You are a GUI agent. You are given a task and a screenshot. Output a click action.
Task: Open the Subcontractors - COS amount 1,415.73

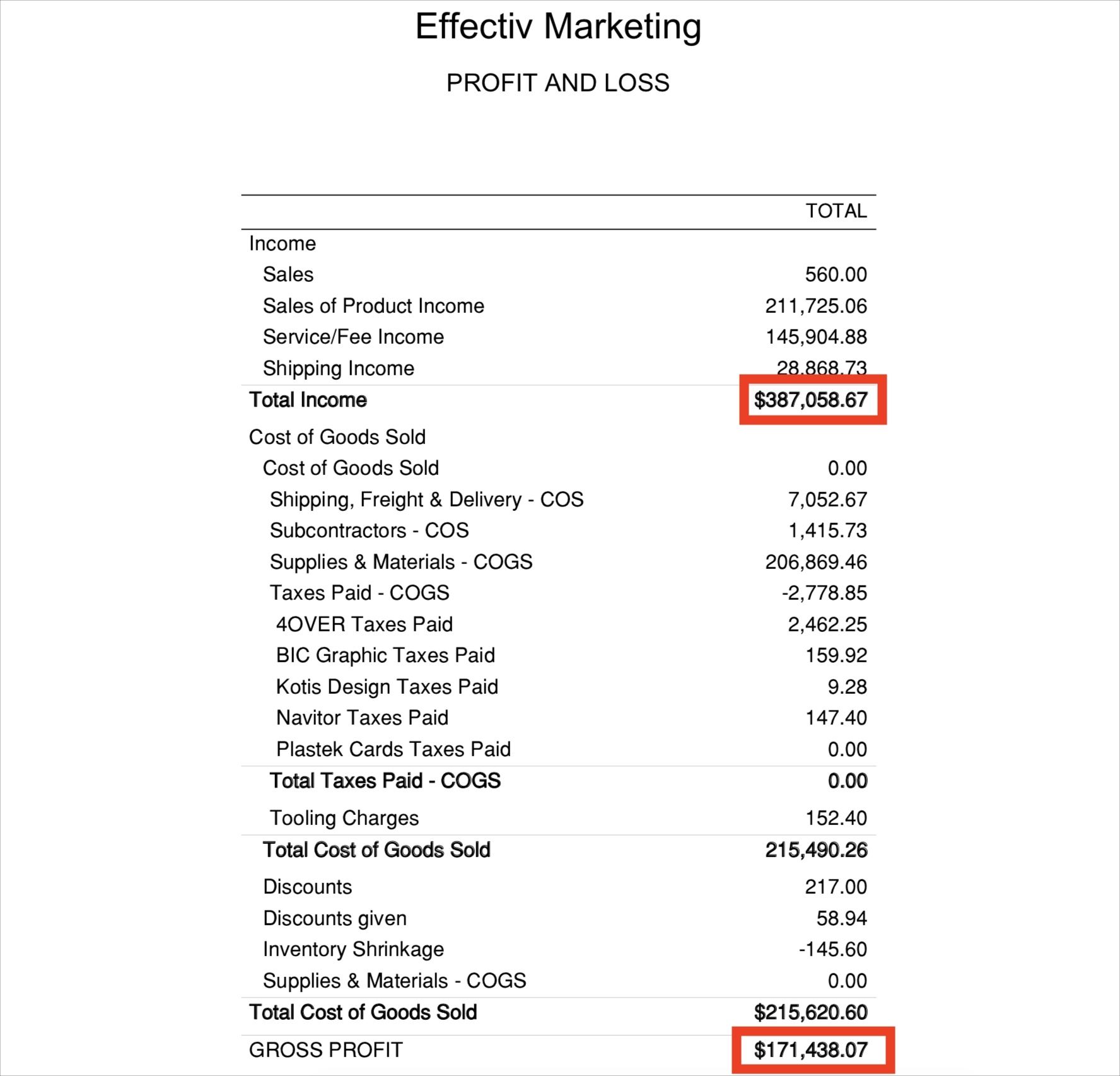(827, 530)
